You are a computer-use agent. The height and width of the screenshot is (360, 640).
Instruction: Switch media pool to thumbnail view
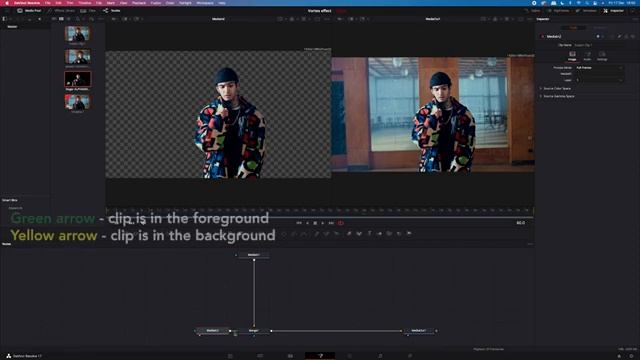point(61,19)
